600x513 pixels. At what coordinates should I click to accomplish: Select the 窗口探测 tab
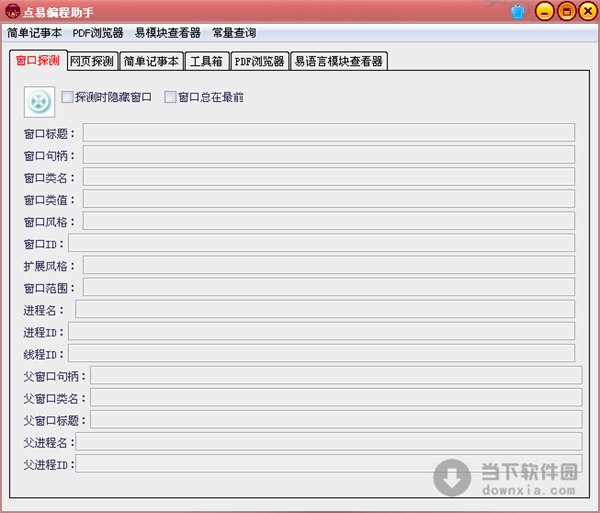coord(38,60)
